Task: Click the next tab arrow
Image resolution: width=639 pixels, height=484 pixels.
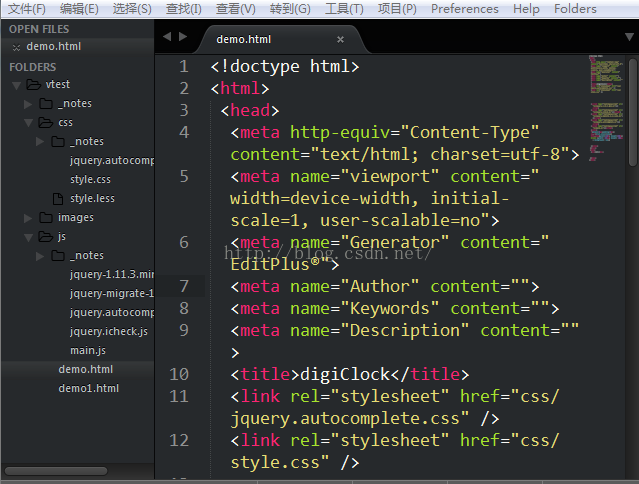Action: coord(182,38)
